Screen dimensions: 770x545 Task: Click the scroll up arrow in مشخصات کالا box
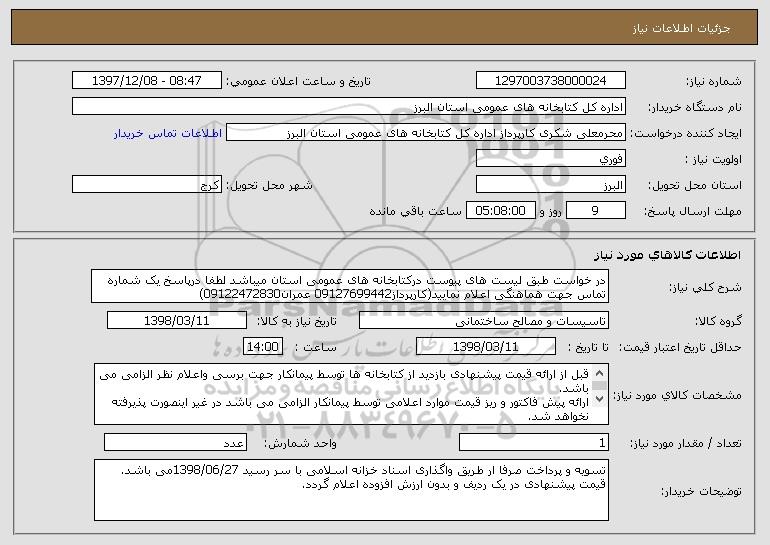pos(599,374)
